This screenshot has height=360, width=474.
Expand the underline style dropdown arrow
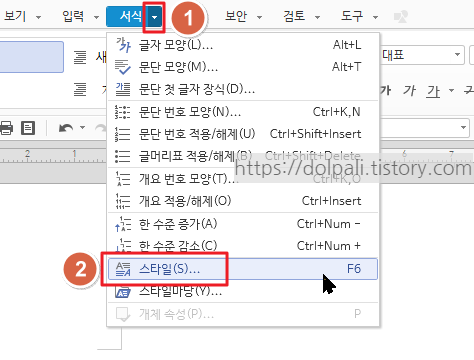pos(451,91)
